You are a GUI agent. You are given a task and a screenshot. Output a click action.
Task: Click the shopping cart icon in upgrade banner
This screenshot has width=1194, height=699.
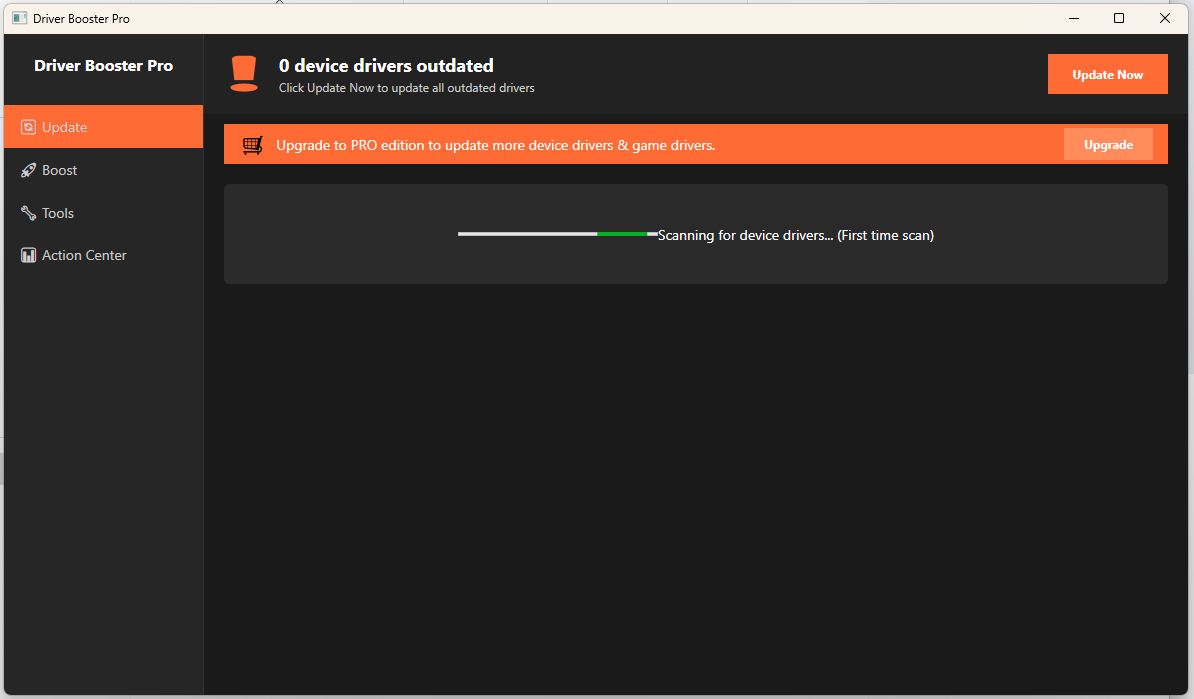click(253, 145)
